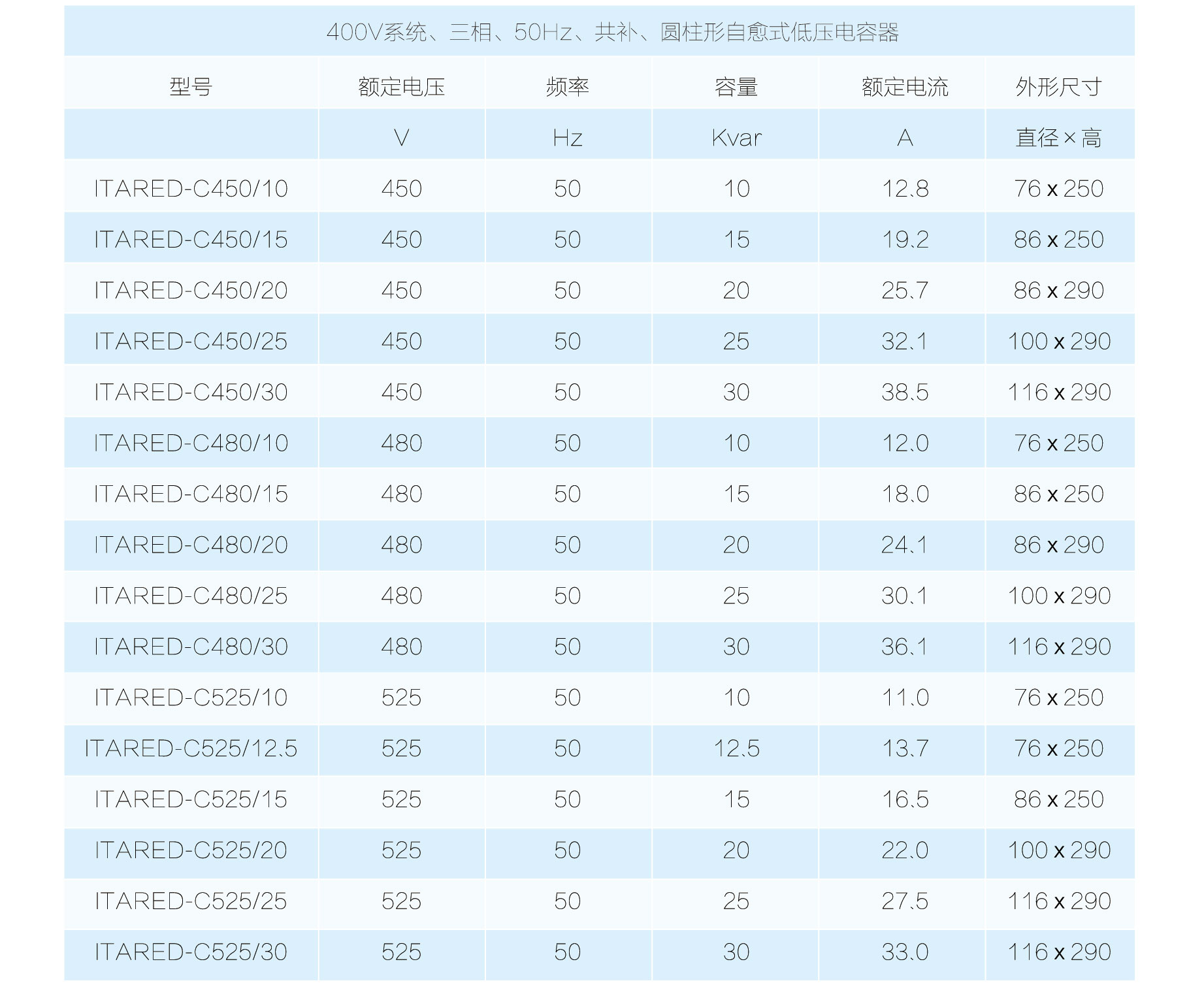Click capacity 25 in ITARED-C525/25 row
The height and width of the screenshot is (996, 1204).
[x=736, y=902]
